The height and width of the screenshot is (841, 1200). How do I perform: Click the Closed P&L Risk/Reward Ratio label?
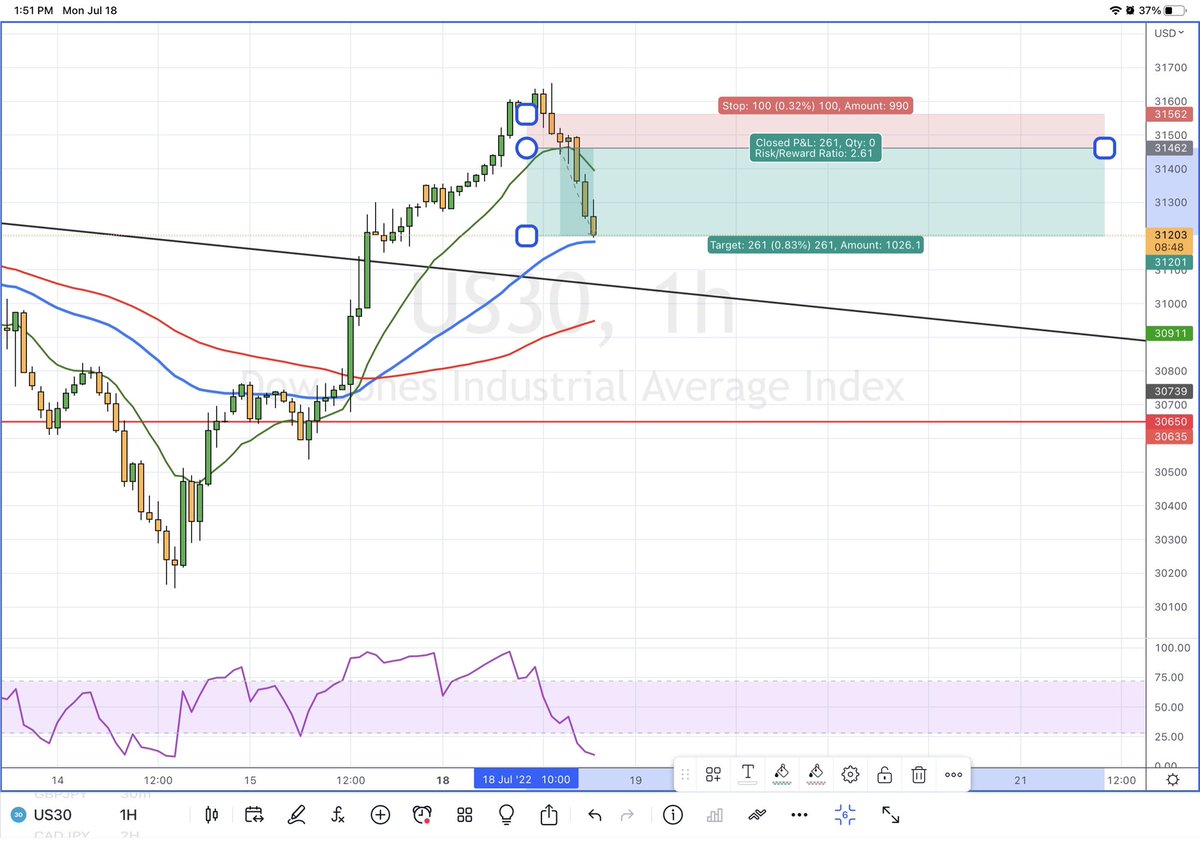tap(816, 148)
